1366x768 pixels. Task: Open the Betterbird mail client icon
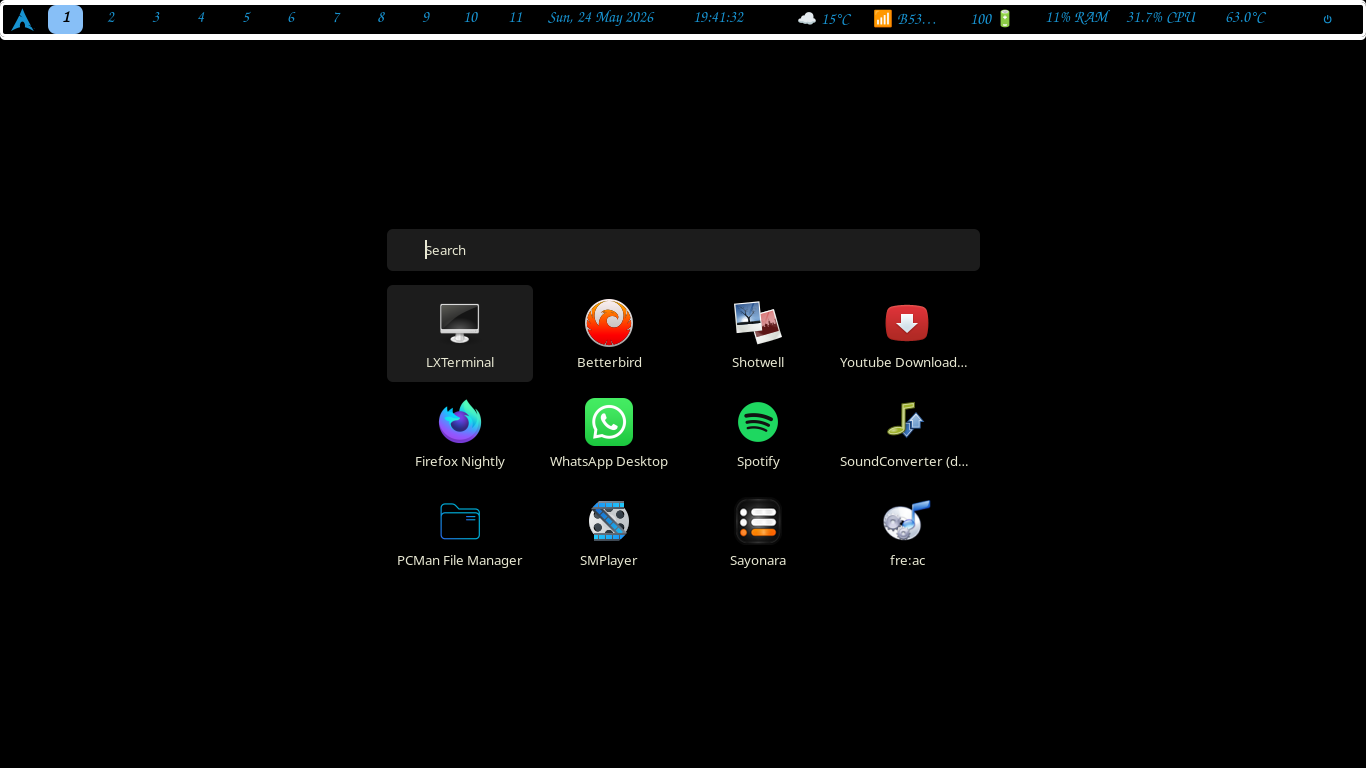(609, 323)
